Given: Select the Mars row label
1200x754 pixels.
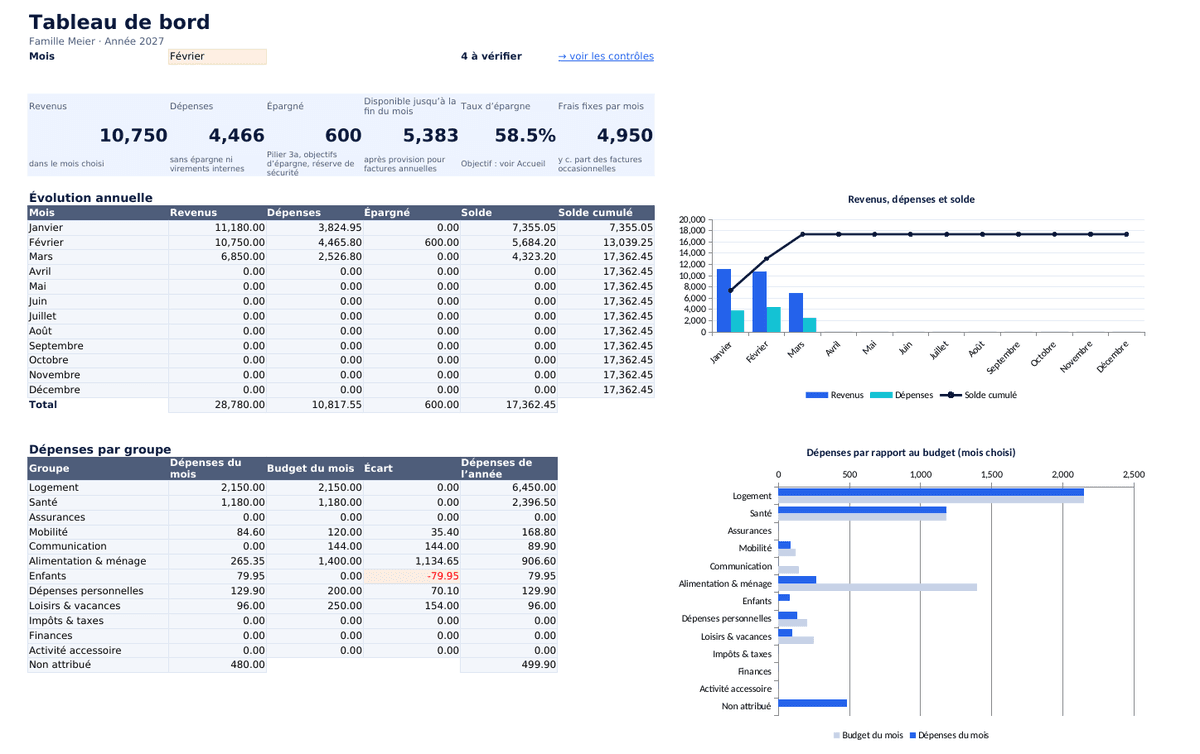Looking at the screenshot, I should 98,257.
